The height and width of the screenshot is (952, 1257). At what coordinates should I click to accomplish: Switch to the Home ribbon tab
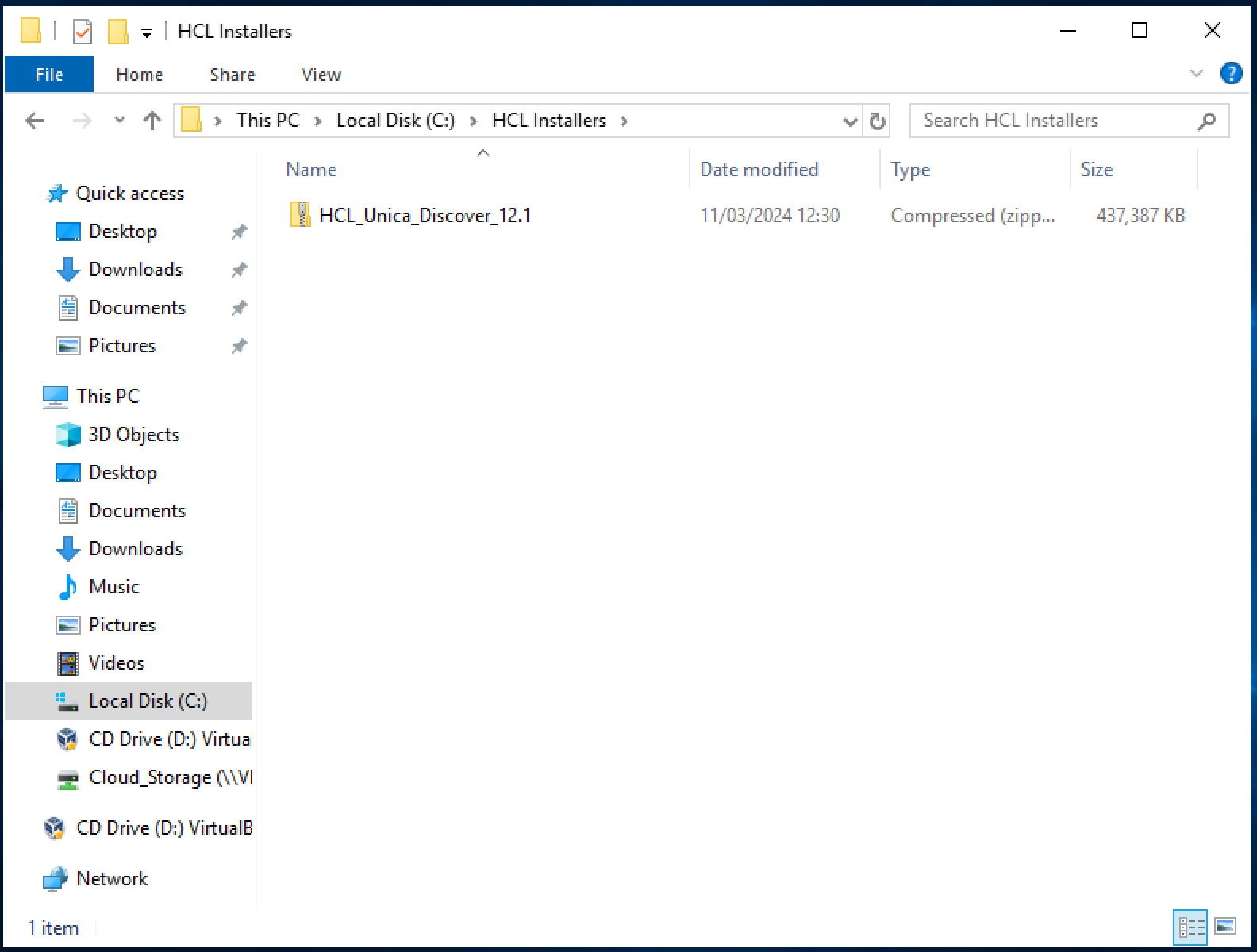coord(140,75)
